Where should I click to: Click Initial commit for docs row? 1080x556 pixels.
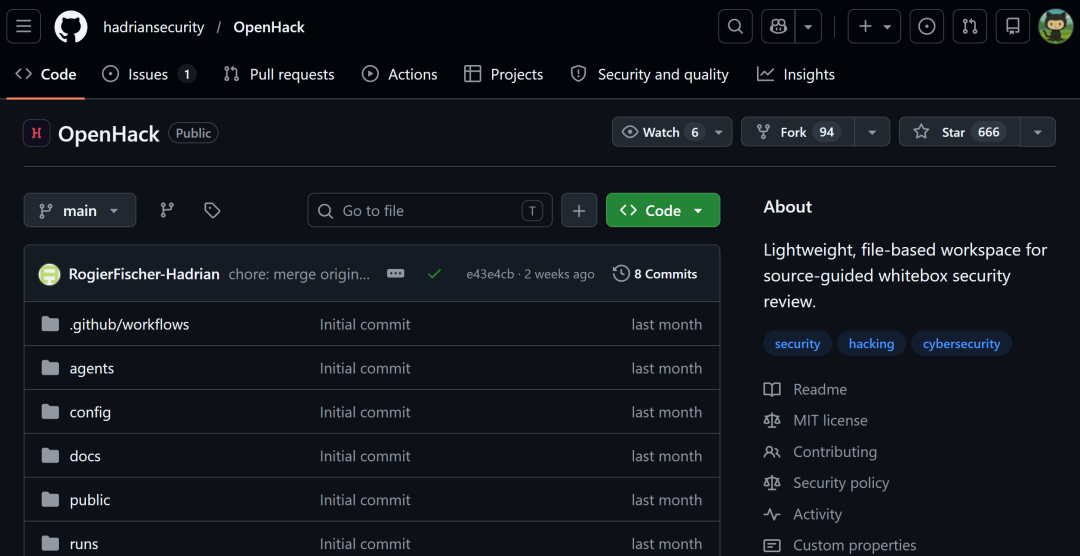[365, 456]
